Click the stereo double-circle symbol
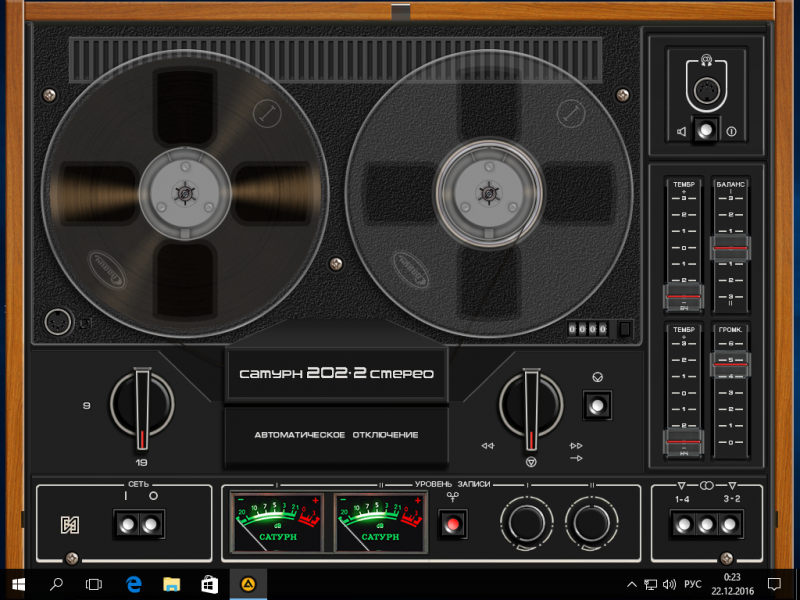The width and height of the screenshot is (800, 600). pos(707,485)
